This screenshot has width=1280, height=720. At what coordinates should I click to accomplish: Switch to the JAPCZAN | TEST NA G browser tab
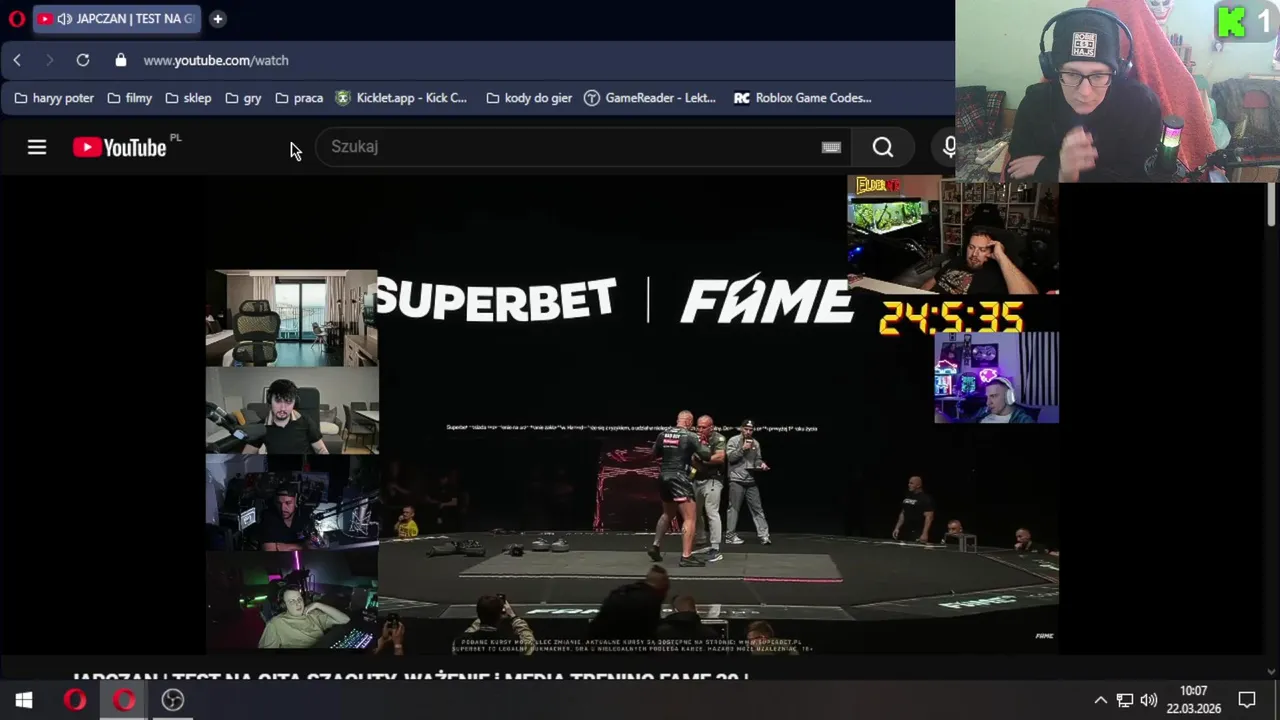tap(116, 19)
